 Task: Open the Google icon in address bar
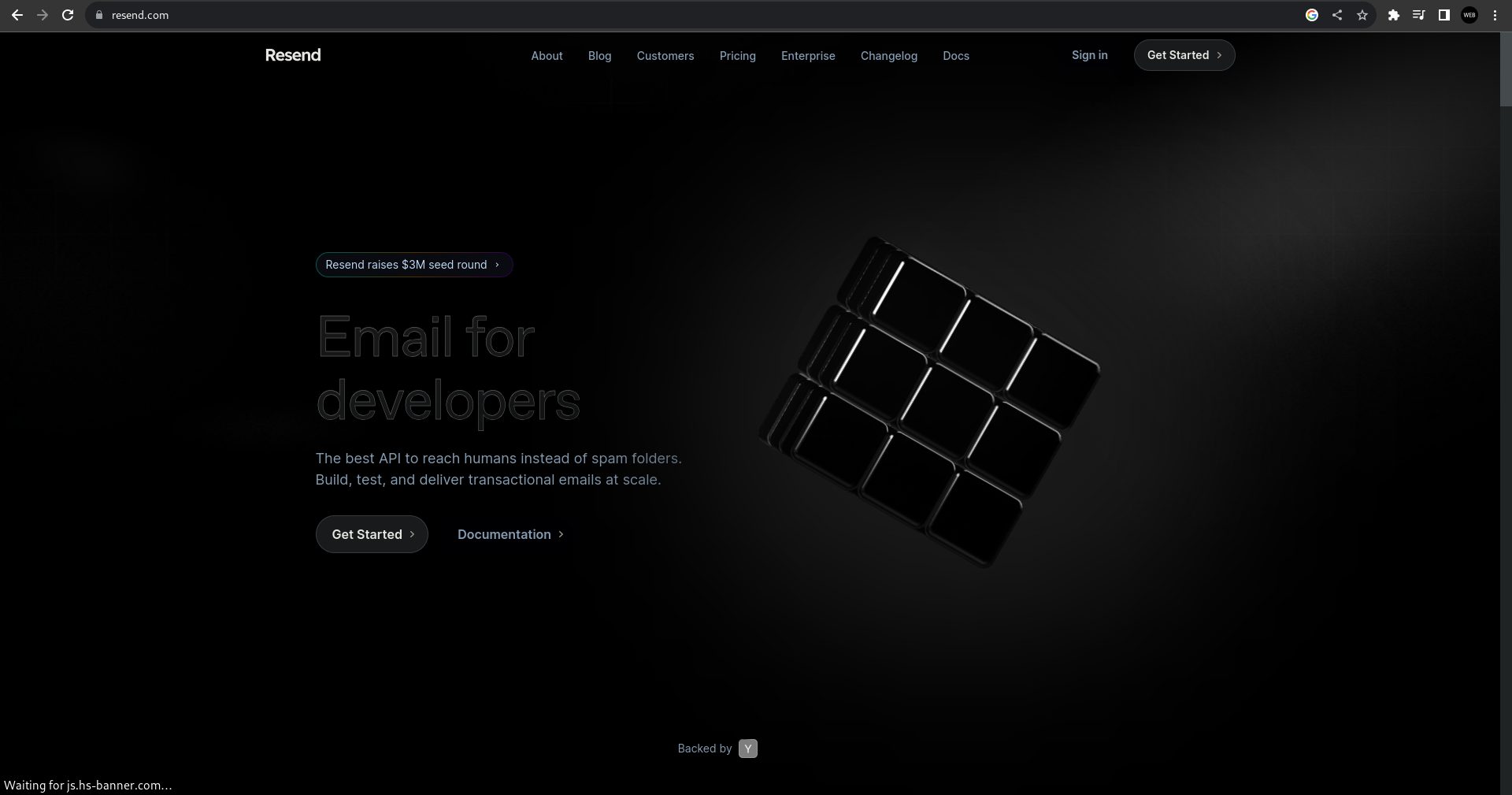(x=1312, y=15)
